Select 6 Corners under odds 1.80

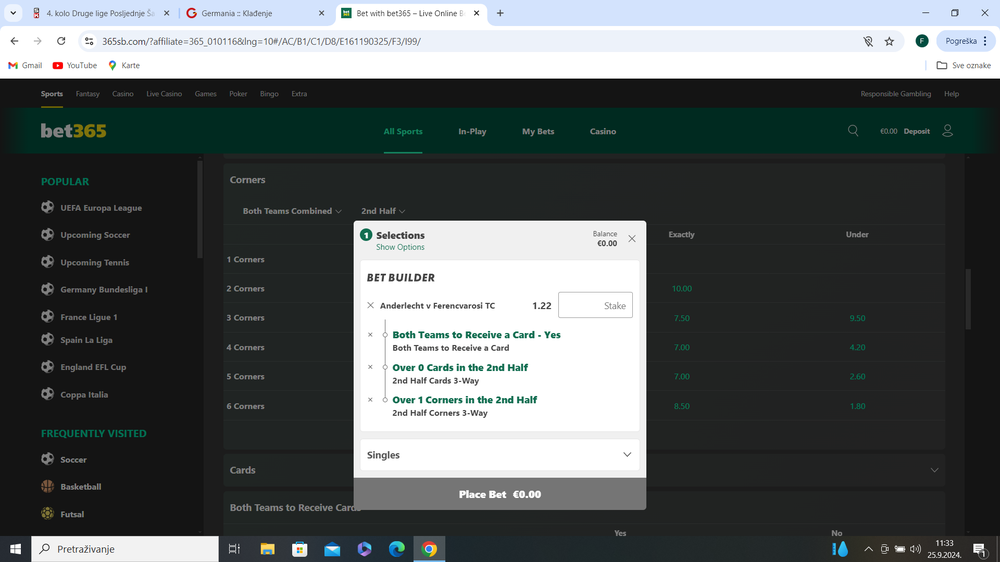(857, 406)
